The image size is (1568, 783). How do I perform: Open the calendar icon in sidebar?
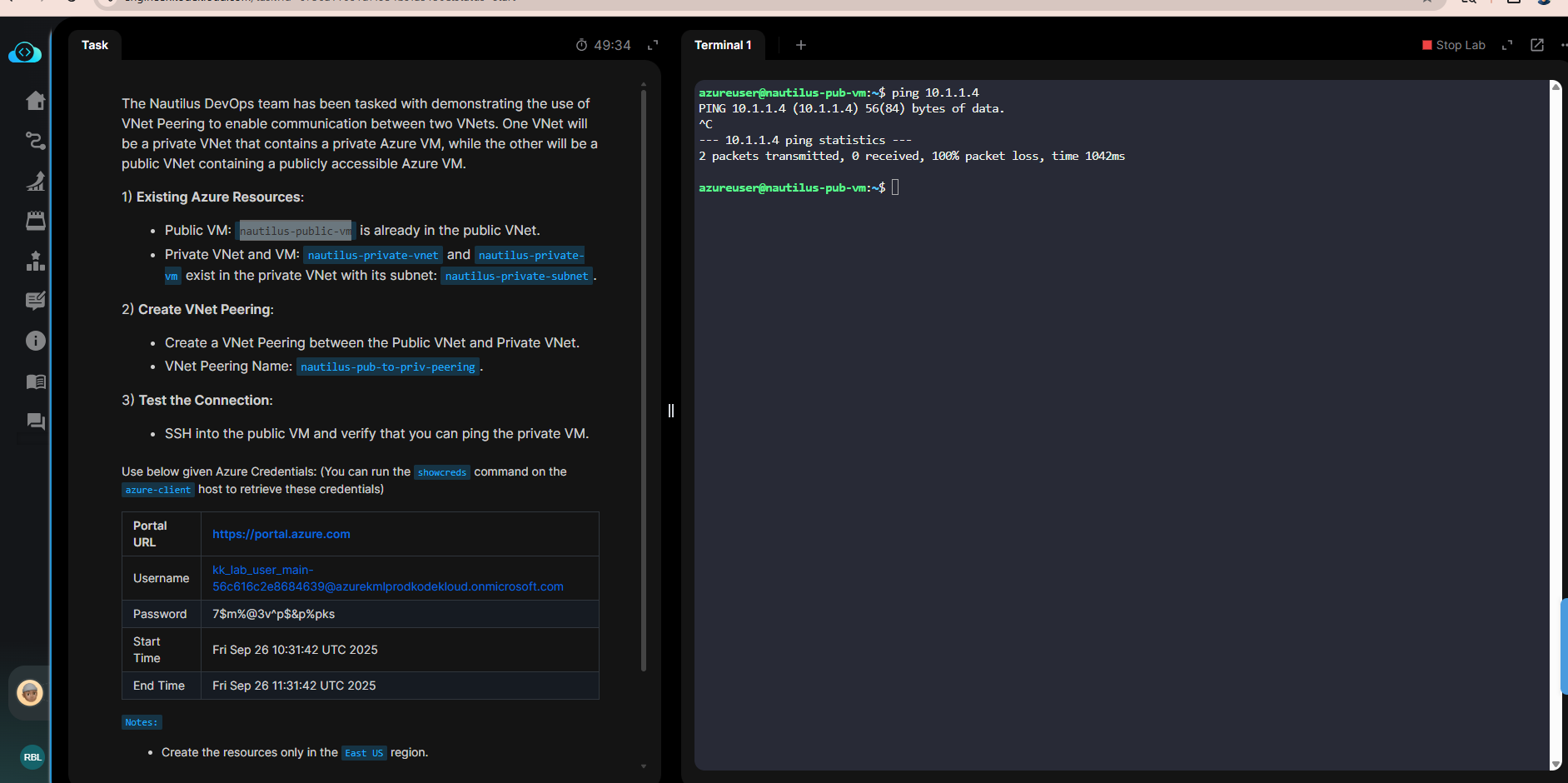click(35, 221)
